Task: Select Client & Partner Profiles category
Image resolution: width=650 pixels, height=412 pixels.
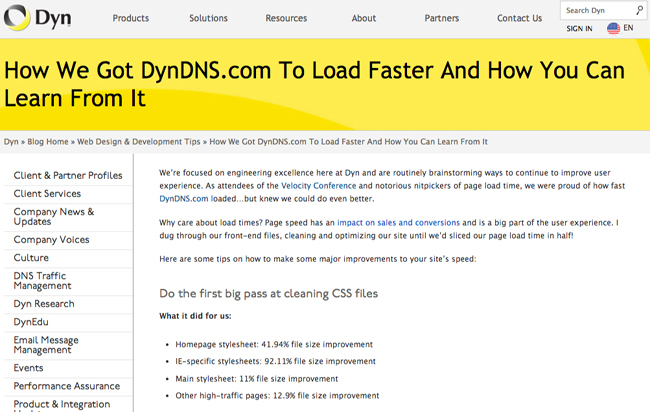Action: pyautogui.click(x=68, y=176)
